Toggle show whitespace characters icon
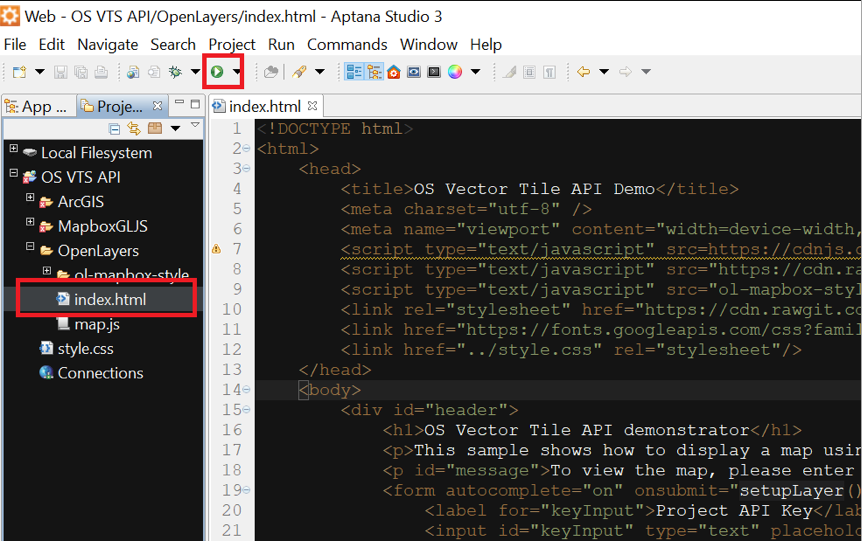This screenshot has width=862, height=541. 549,72
